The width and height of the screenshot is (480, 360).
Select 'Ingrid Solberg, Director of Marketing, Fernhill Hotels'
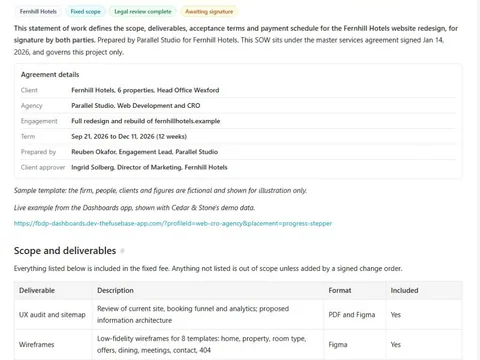[x=149, y=167]
